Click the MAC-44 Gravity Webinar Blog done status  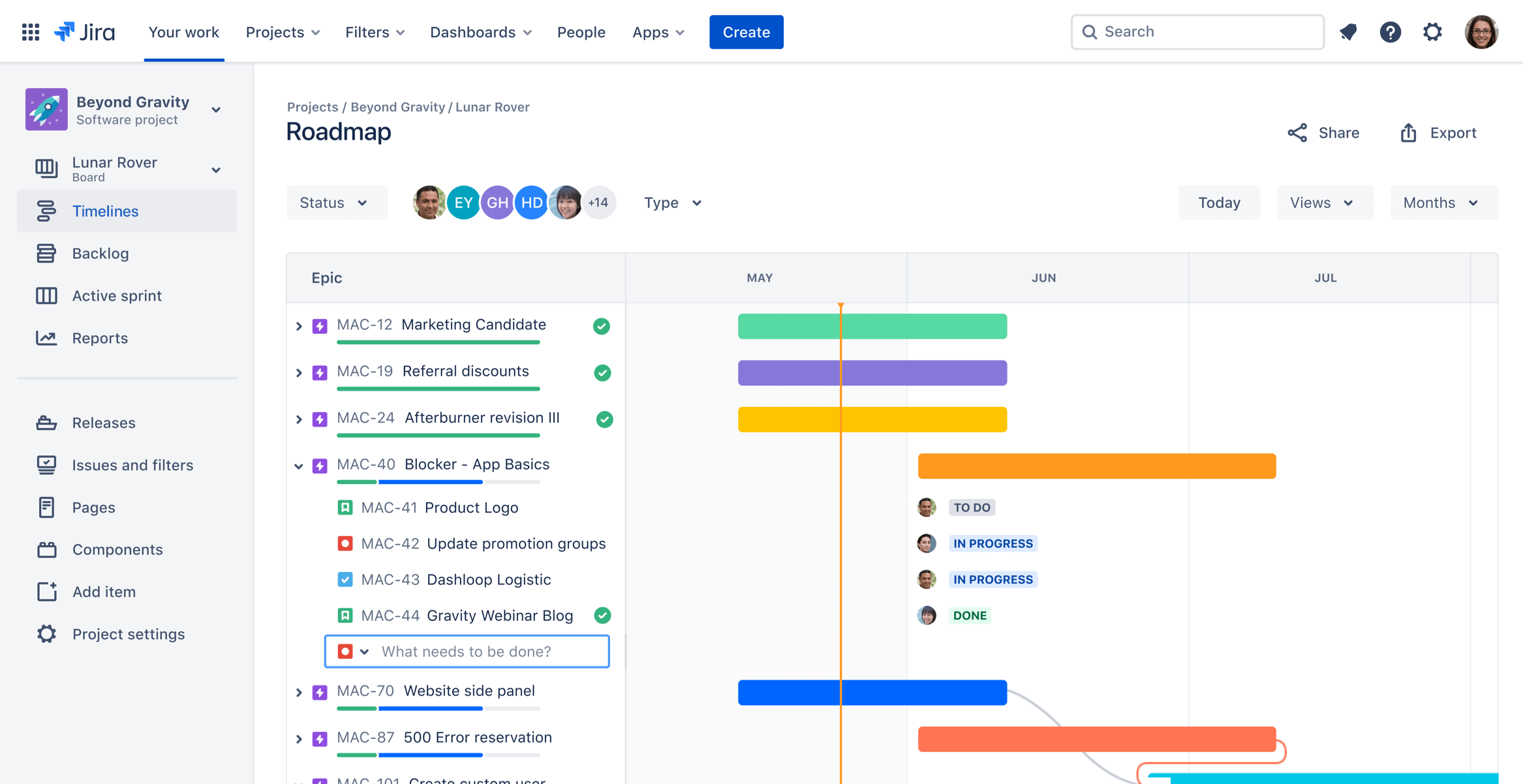[969, 614]
